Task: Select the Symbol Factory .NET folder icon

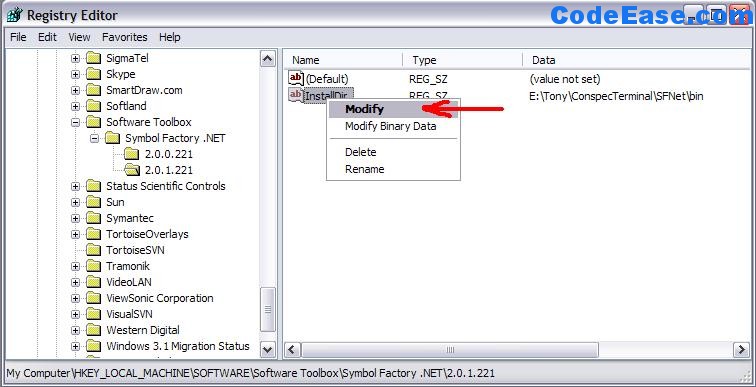Action: point(112,138)
